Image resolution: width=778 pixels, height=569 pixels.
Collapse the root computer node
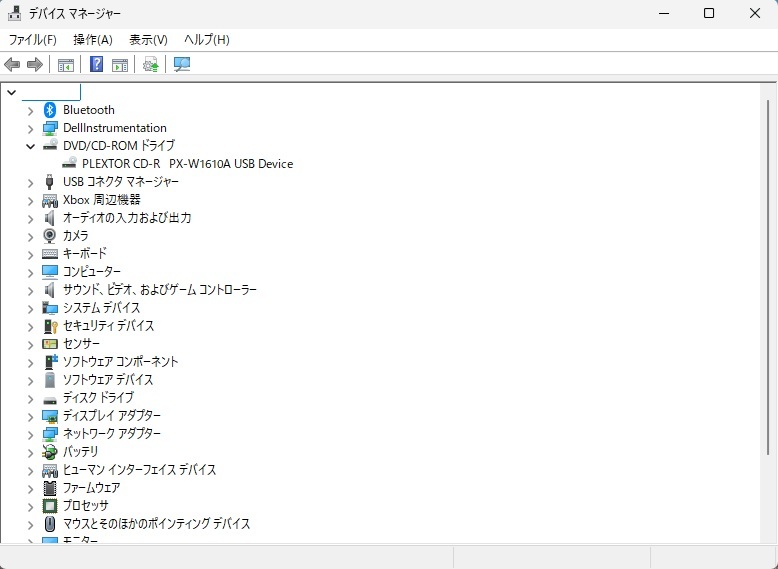click(x=11, y=92)
